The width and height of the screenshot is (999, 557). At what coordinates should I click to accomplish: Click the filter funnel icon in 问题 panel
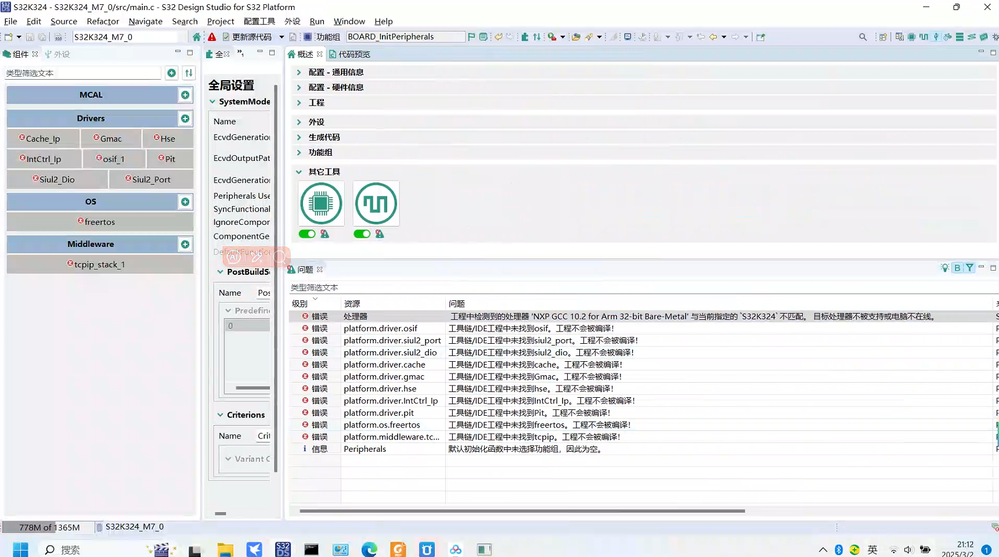tap(970, 268)
